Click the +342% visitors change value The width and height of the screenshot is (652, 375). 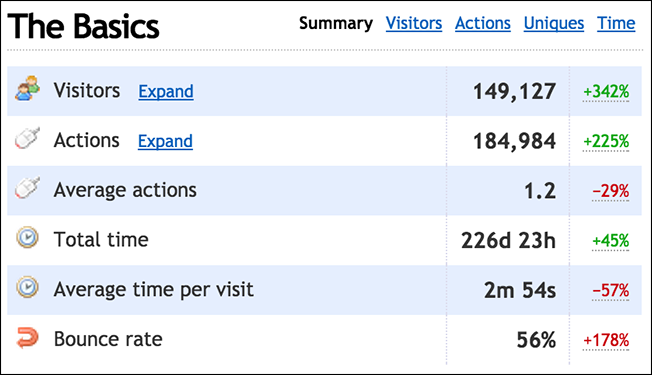pos(606,92)
